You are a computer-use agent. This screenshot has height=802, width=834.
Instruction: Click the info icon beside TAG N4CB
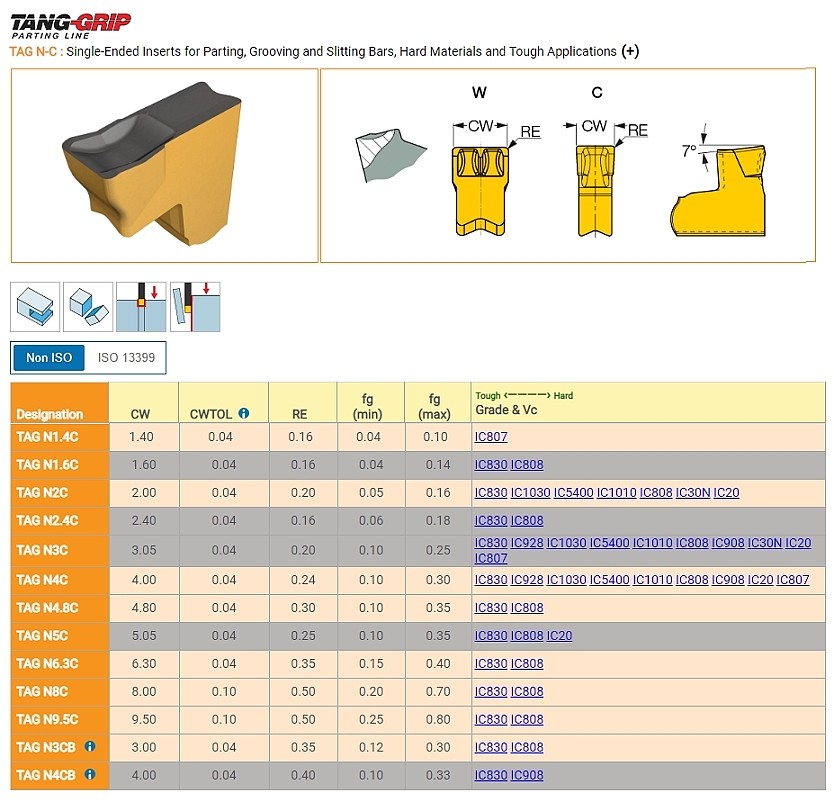point(90,774)
